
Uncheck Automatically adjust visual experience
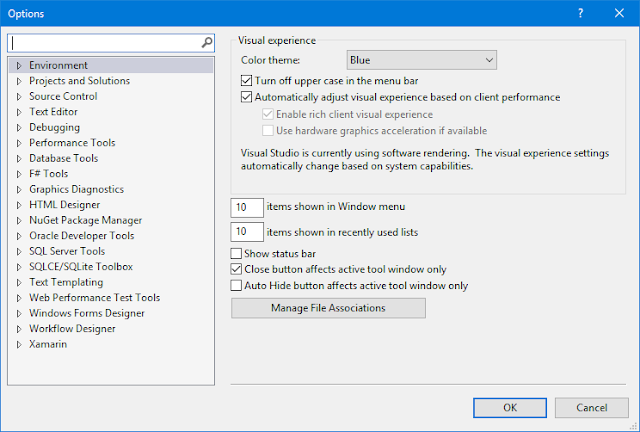point(246,97)
